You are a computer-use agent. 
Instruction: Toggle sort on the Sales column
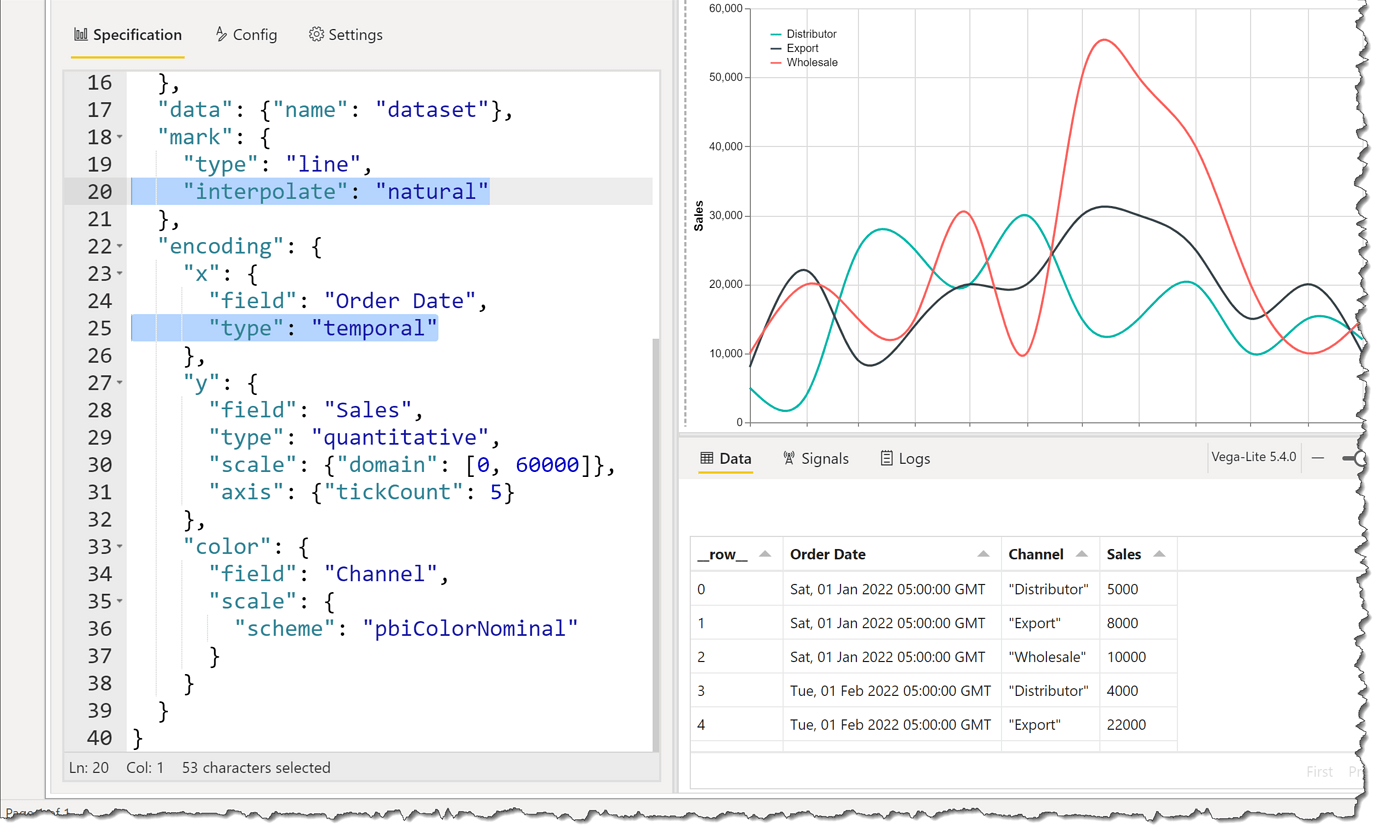1161,553
